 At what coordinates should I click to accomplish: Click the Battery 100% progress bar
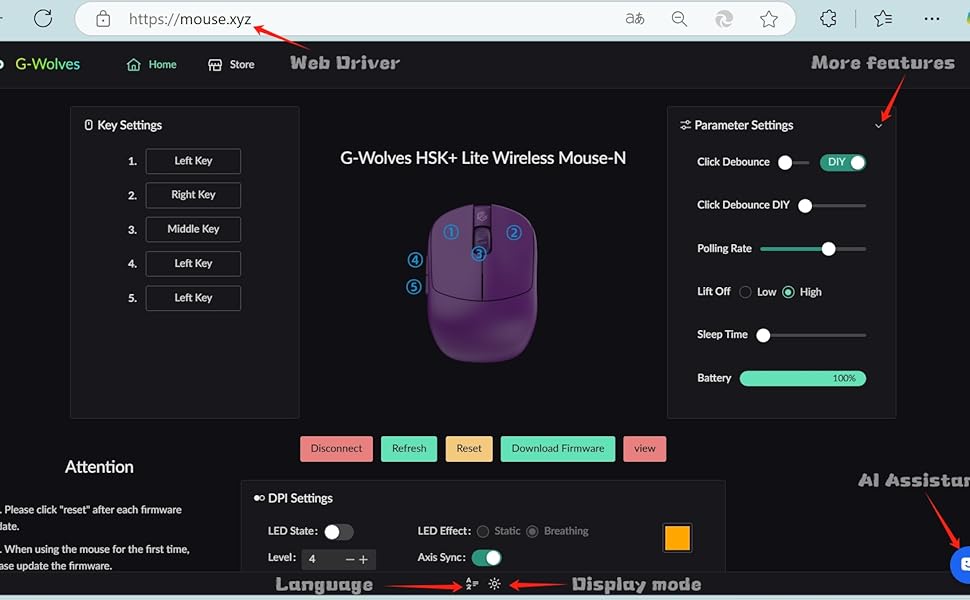coord(803,379)
